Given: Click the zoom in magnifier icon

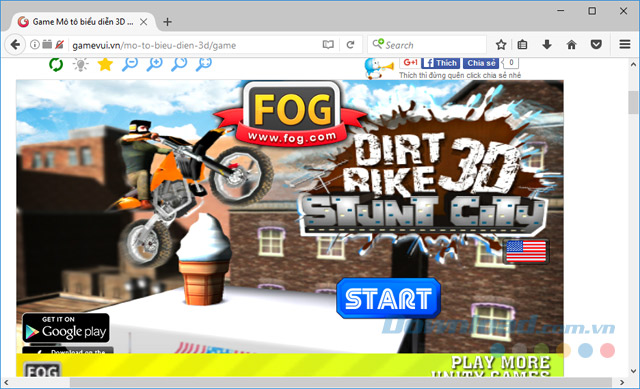Looking at the screenshot, I should pos(155,64).
